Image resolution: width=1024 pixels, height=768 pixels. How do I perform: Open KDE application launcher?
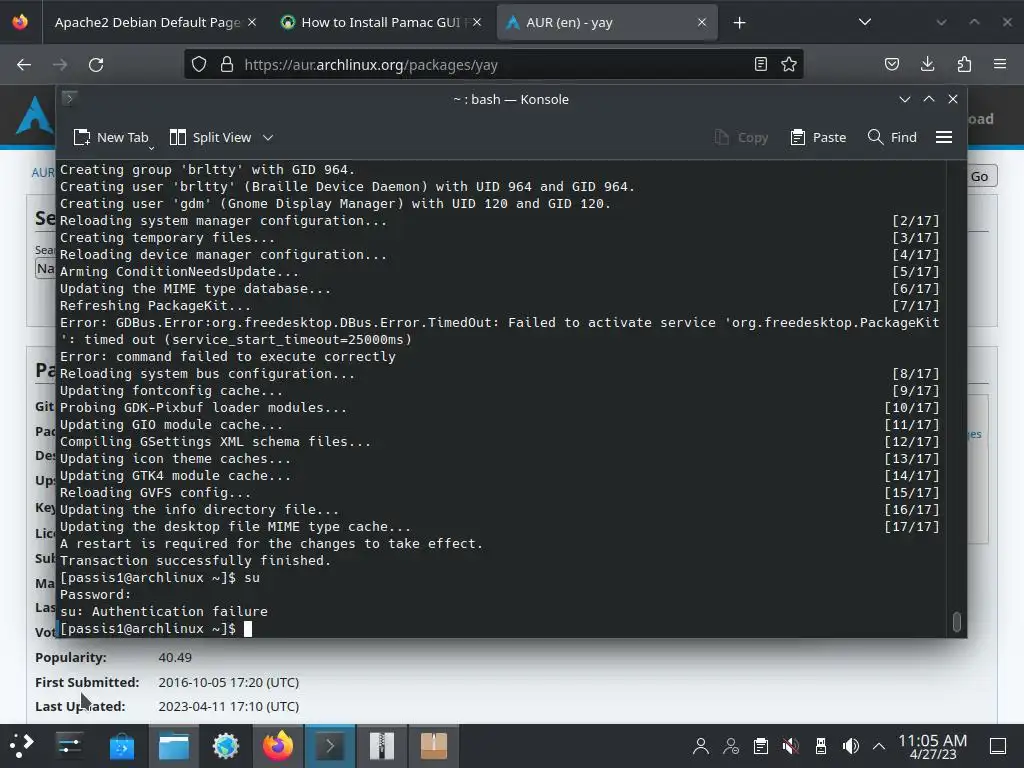pos(21,746)
